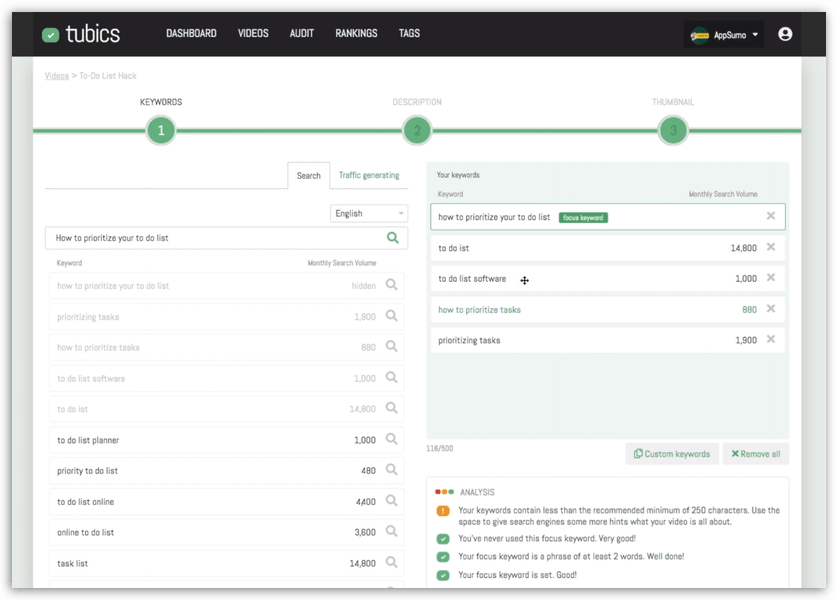Remove 'to do list software' from your keywords
Screen dimensions: 838x600
771,278
